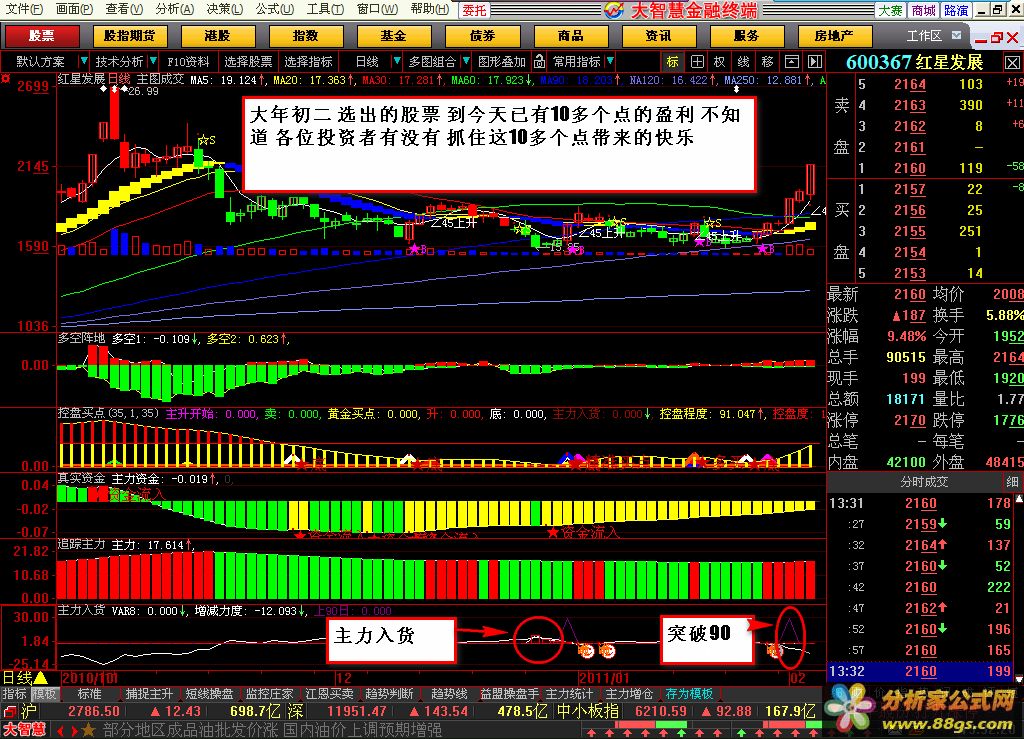This screenshot has height=739, width=1024.
Task: Select the 趋势线 template
Action: coord(449,694)
